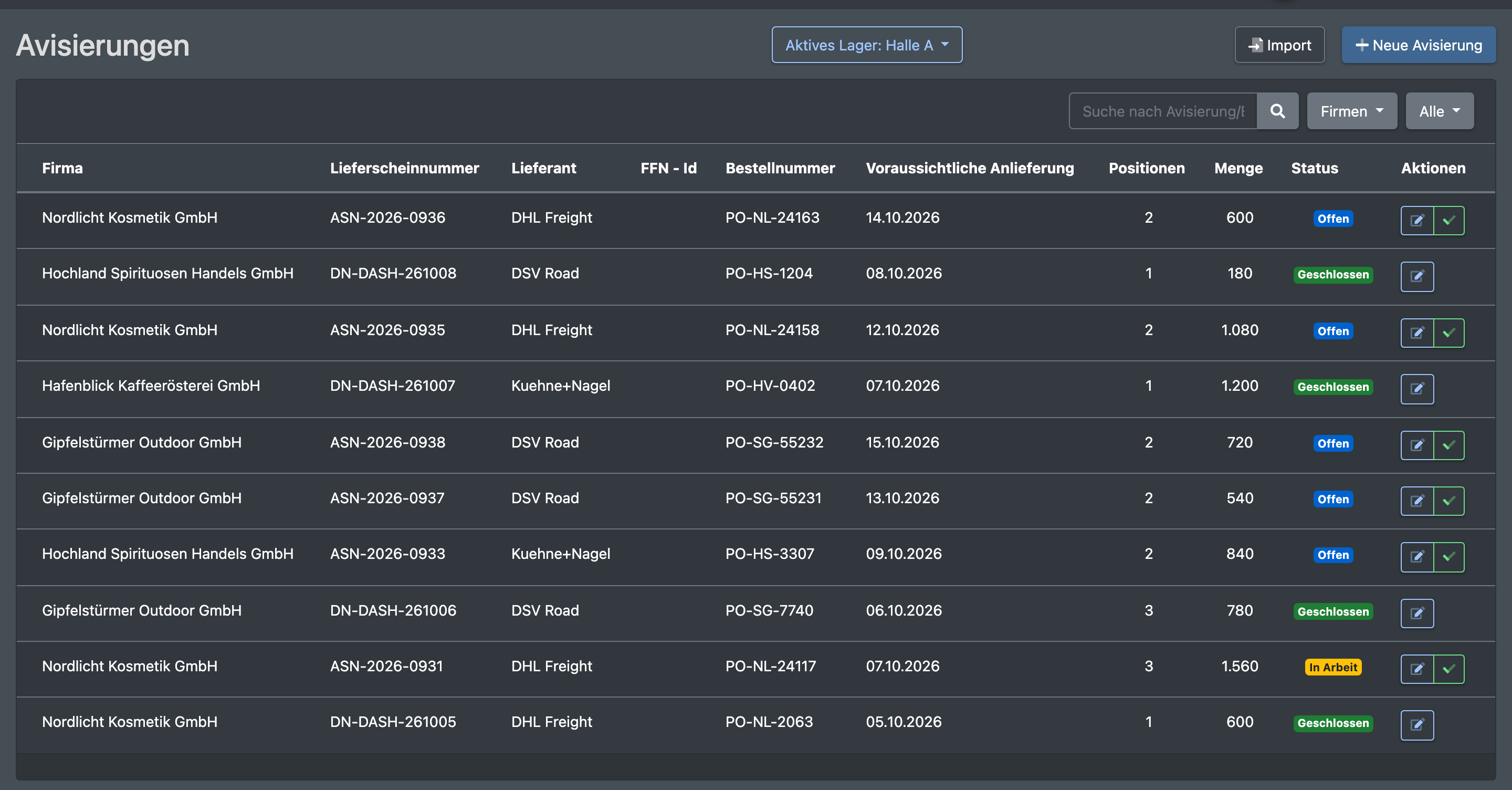Select order number PO-NL-24163
Image resolution: width=1512 pixels, height=790 pixels.
pos(772,217)
